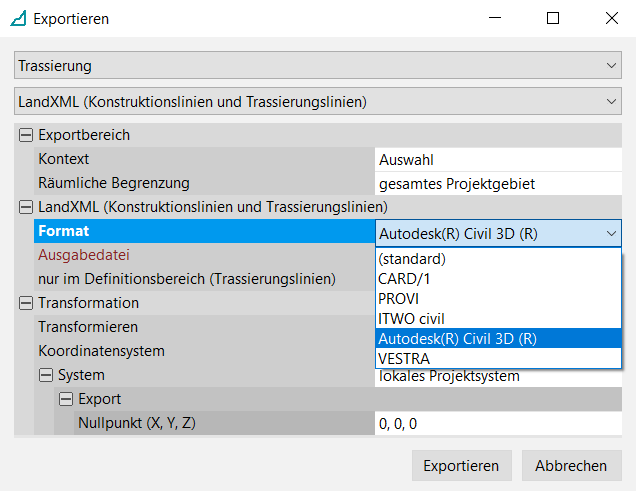Collapse the LandXML settings group
Image resolution: width=636 pixels, height=491 pixels.
tap(25, 207)
